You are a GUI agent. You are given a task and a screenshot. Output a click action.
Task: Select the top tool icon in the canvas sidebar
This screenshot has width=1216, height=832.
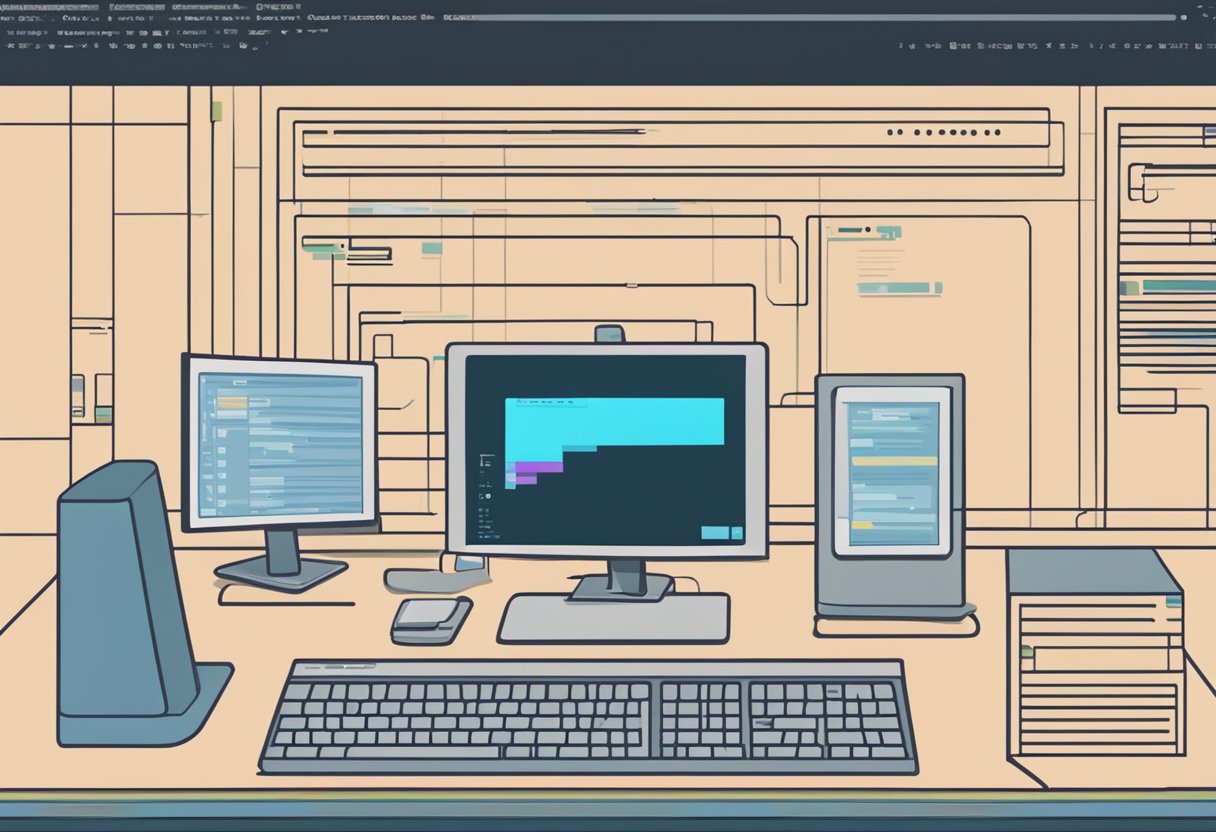(x=482, y=457)
